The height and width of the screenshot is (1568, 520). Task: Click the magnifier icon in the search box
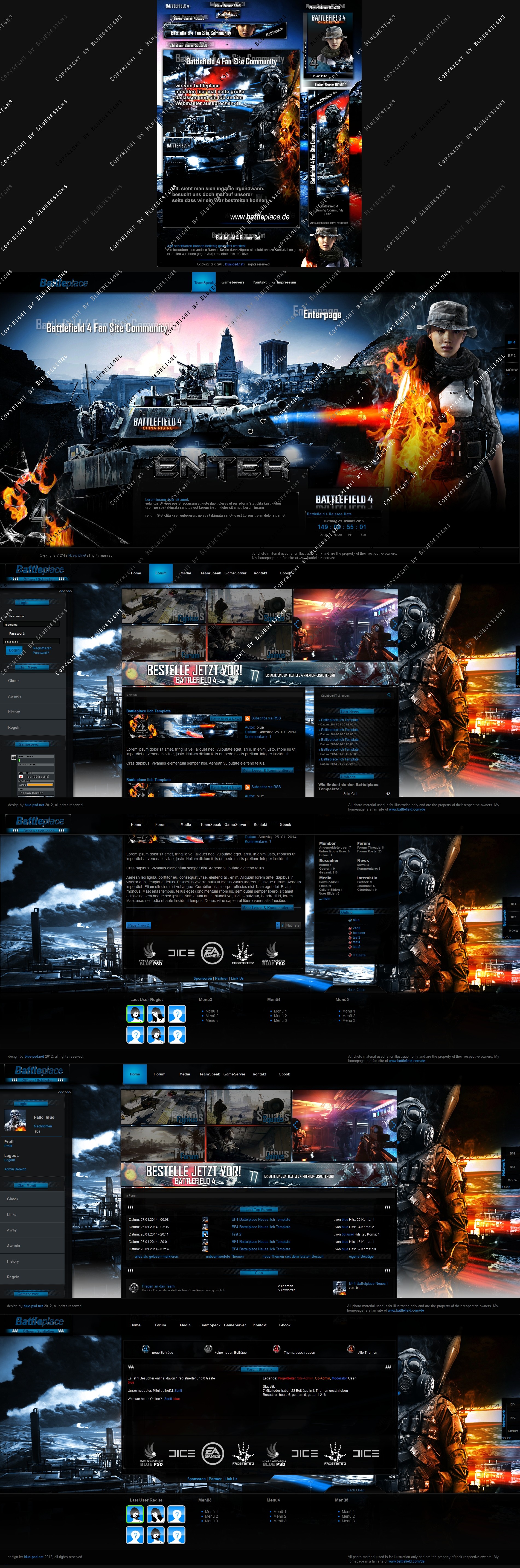tap(389, 695)
